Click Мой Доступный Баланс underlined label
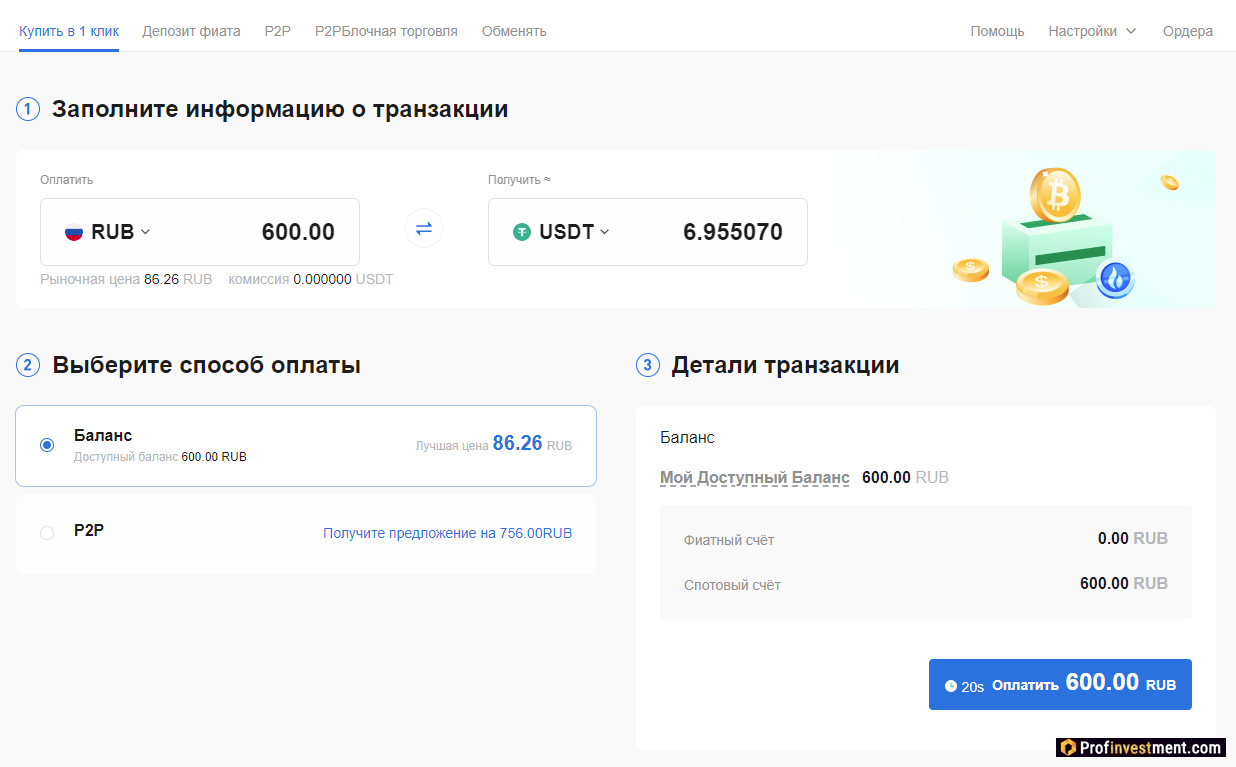This screenshot has height=767, width=1236. [x=755, y=477]
